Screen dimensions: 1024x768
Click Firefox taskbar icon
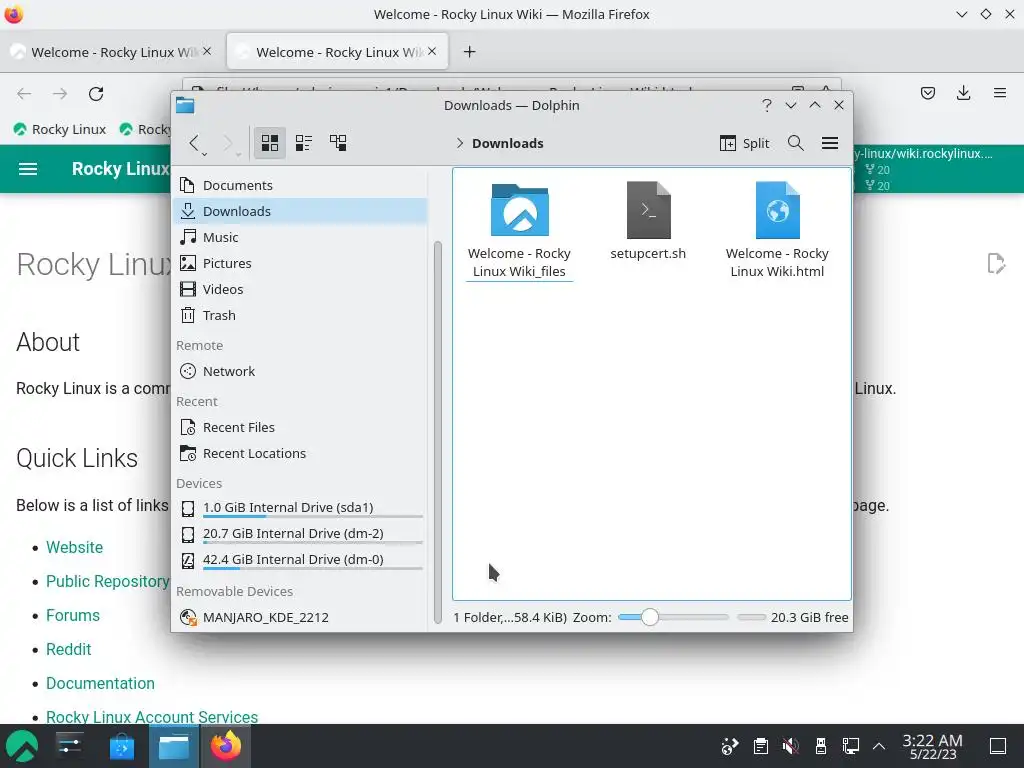(x=226, y=746)
